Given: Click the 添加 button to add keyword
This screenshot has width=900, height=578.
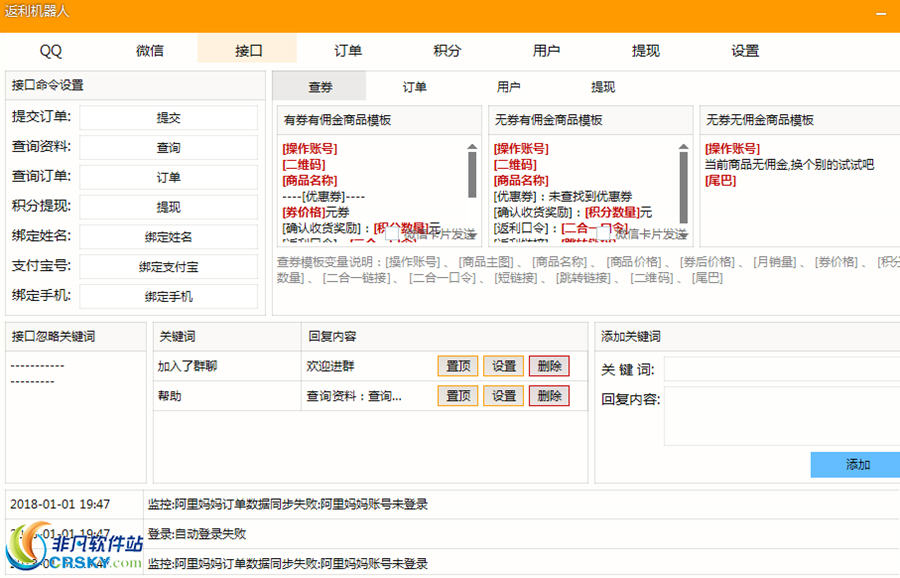Looking at the screenshot, I should click(855, 465).
